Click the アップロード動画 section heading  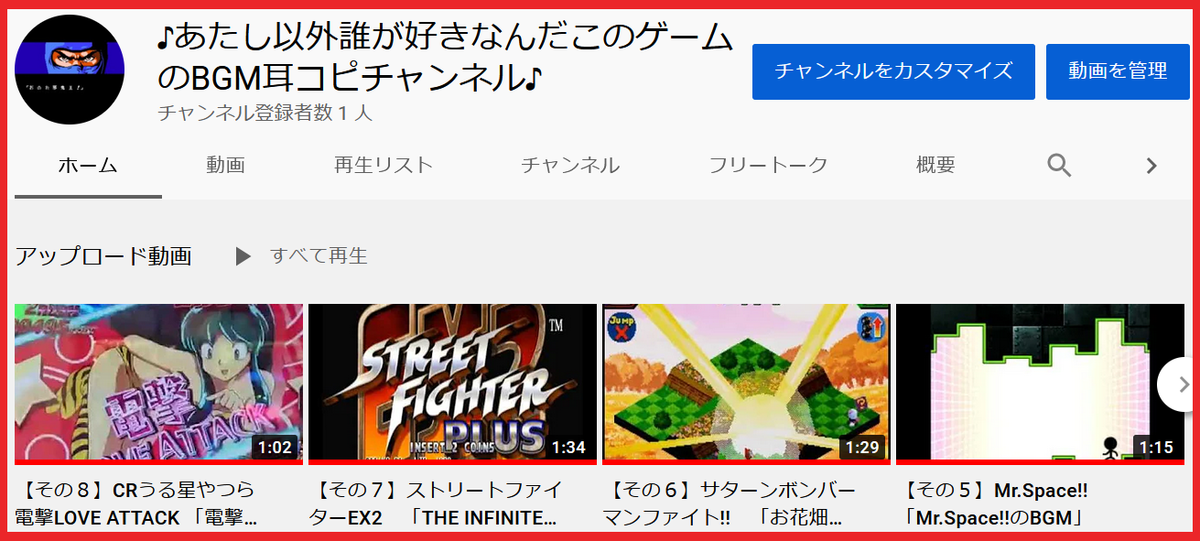(103, 256)
